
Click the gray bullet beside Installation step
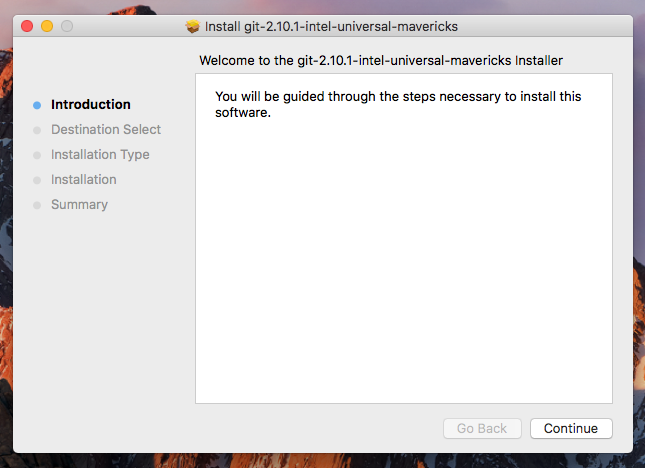pyautogui.click(x=37, y=180)
